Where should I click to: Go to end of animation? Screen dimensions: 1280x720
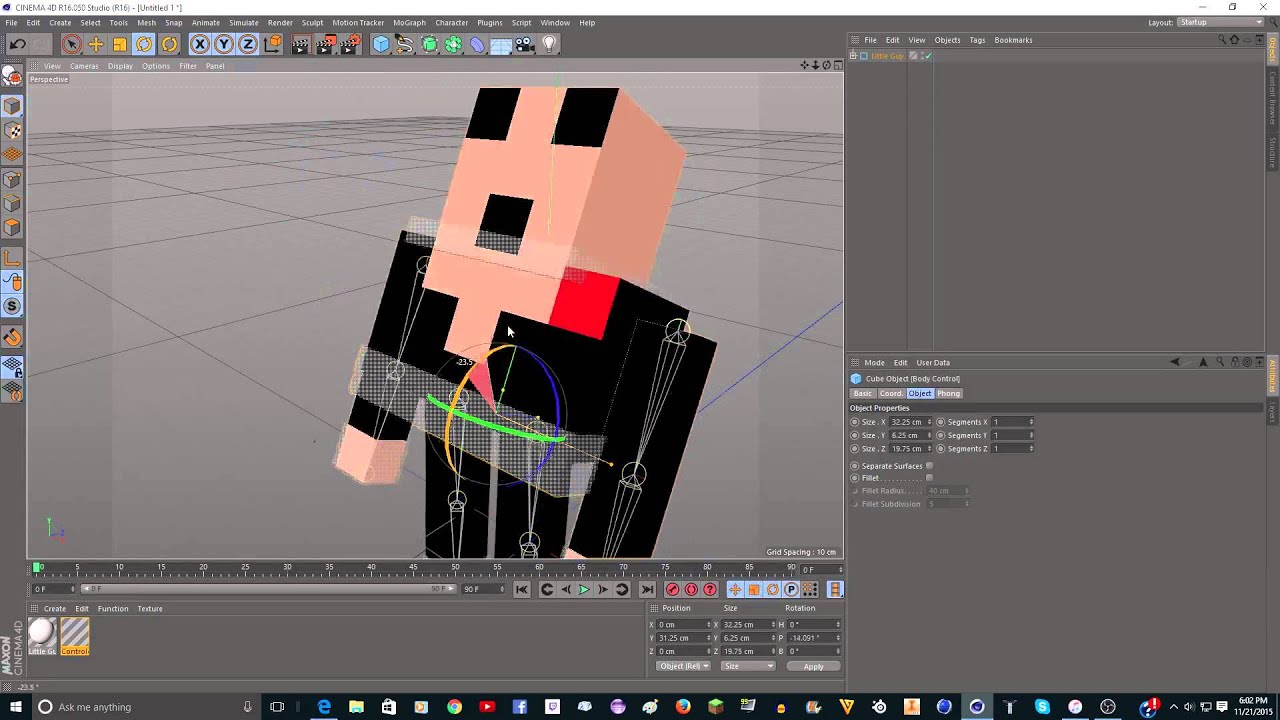pyautogui.click(x=647, y=590)
